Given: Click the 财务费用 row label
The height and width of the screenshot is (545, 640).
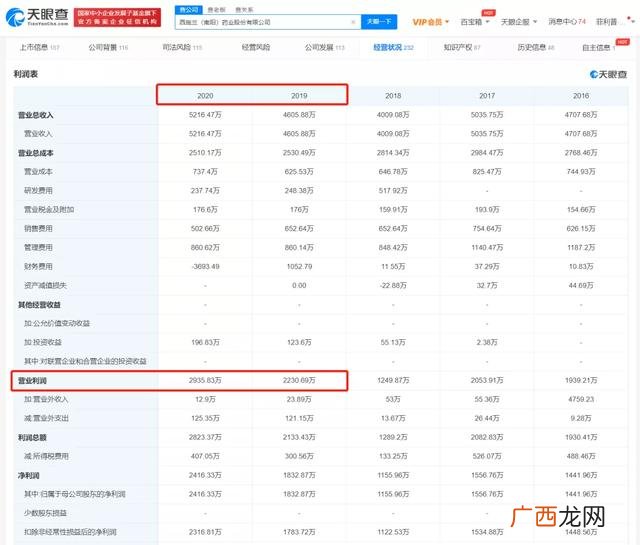Looking at the screenshot, I should [38, 267].
